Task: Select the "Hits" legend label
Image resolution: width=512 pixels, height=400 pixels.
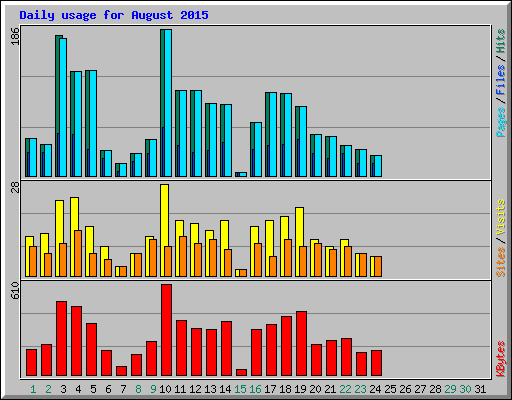Action: click(501, 41)
